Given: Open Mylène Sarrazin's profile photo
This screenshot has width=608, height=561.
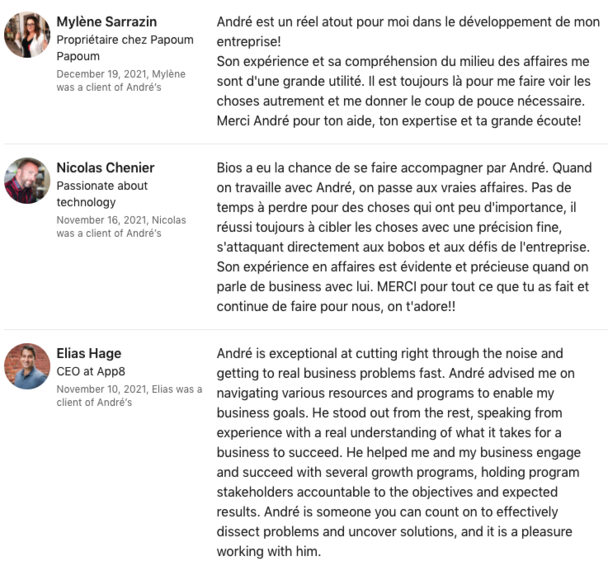Looking at the screenshot, I should (27, 35).
